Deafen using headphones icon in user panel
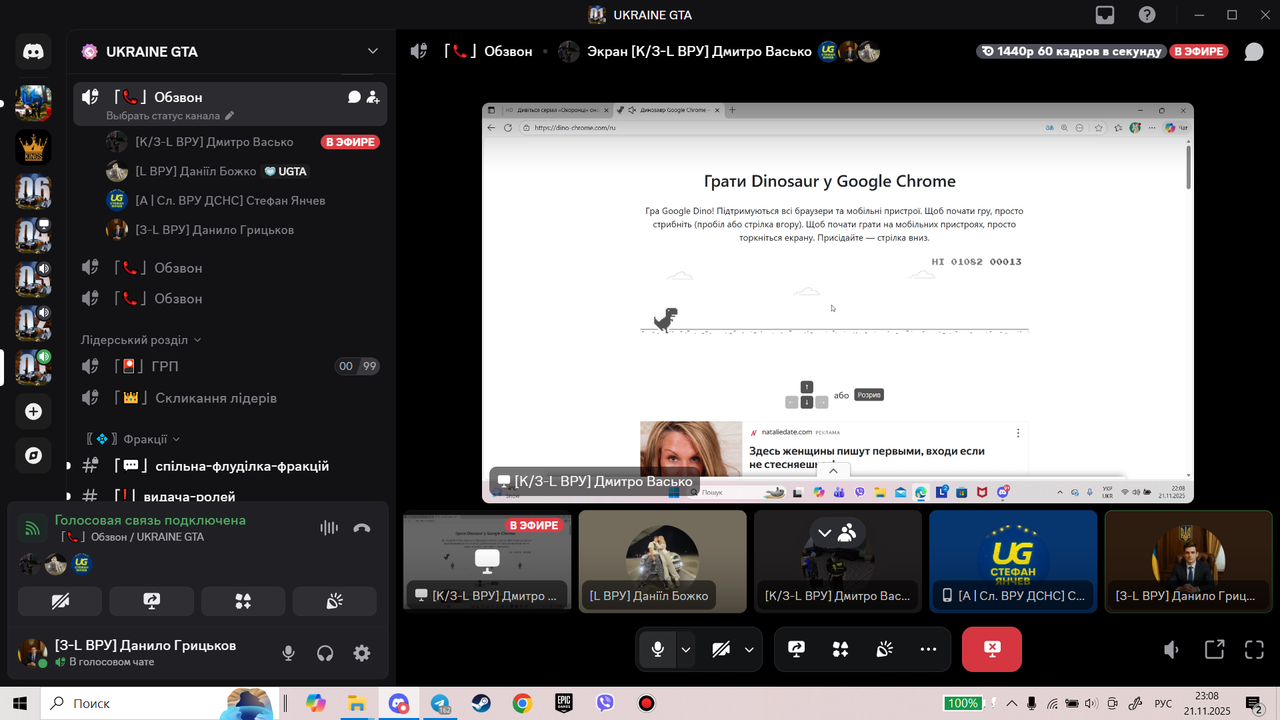 tap(325, 653)
